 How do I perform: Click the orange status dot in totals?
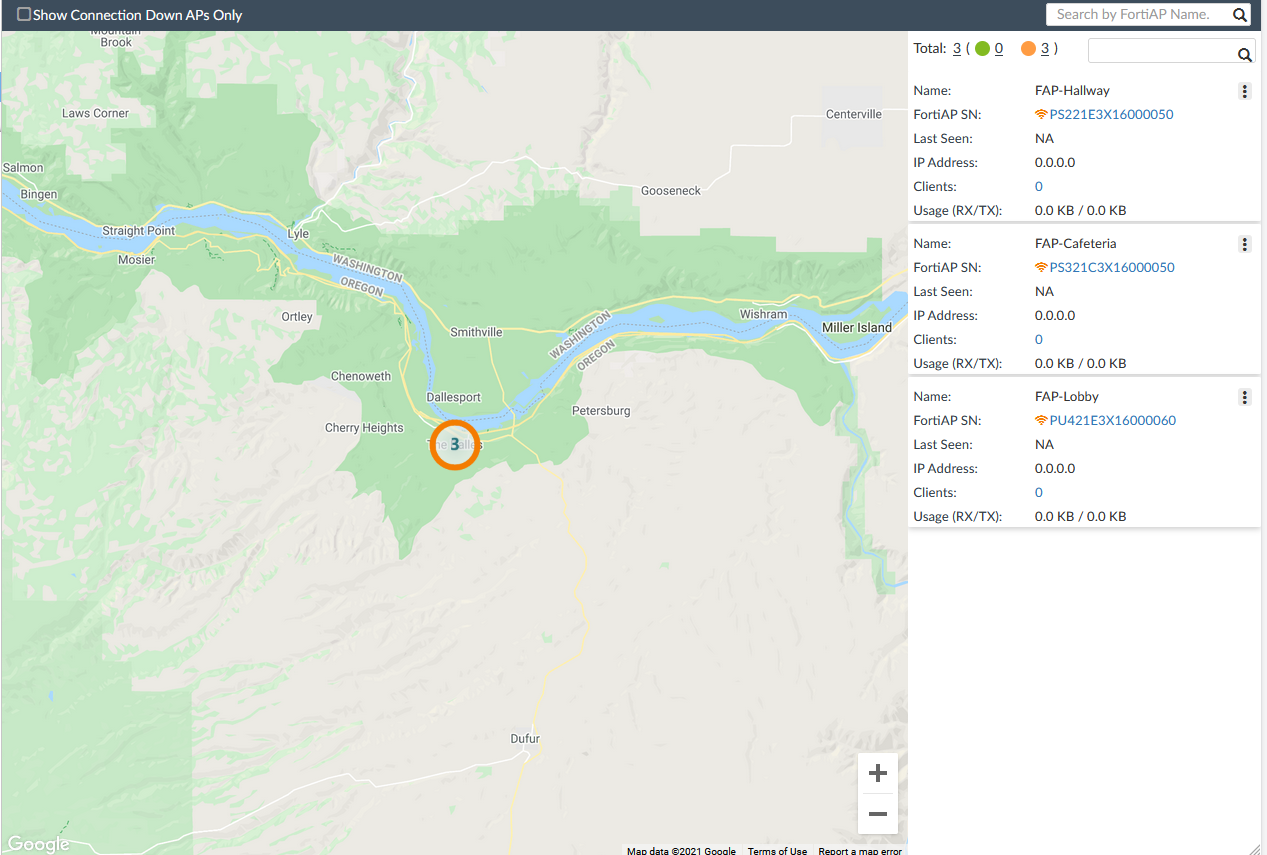[1028, 48]
